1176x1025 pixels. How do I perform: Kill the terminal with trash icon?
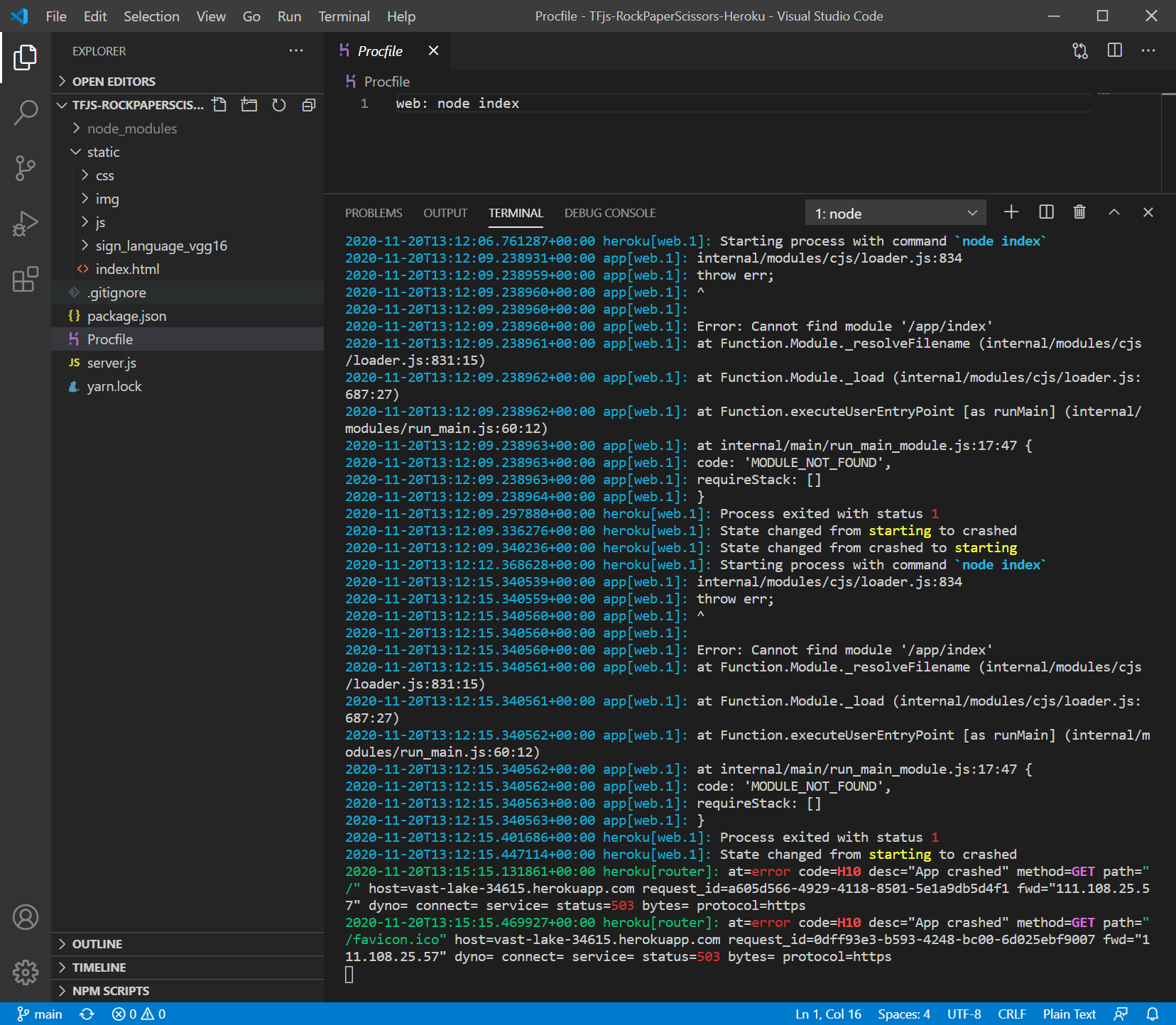[1079, 212]
